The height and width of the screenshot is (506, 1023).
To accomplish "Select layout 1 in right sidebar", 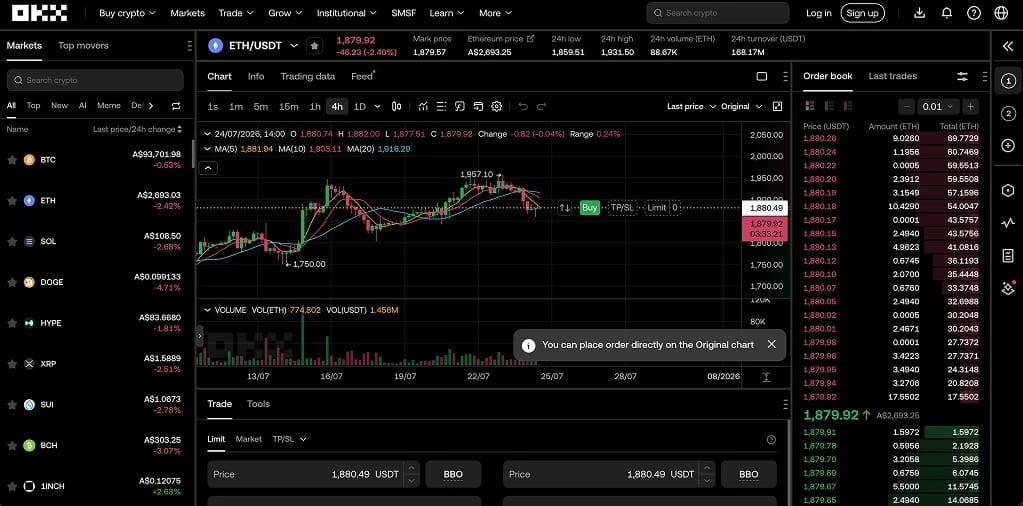I will pyautogui.click(x=1008, y=81).
